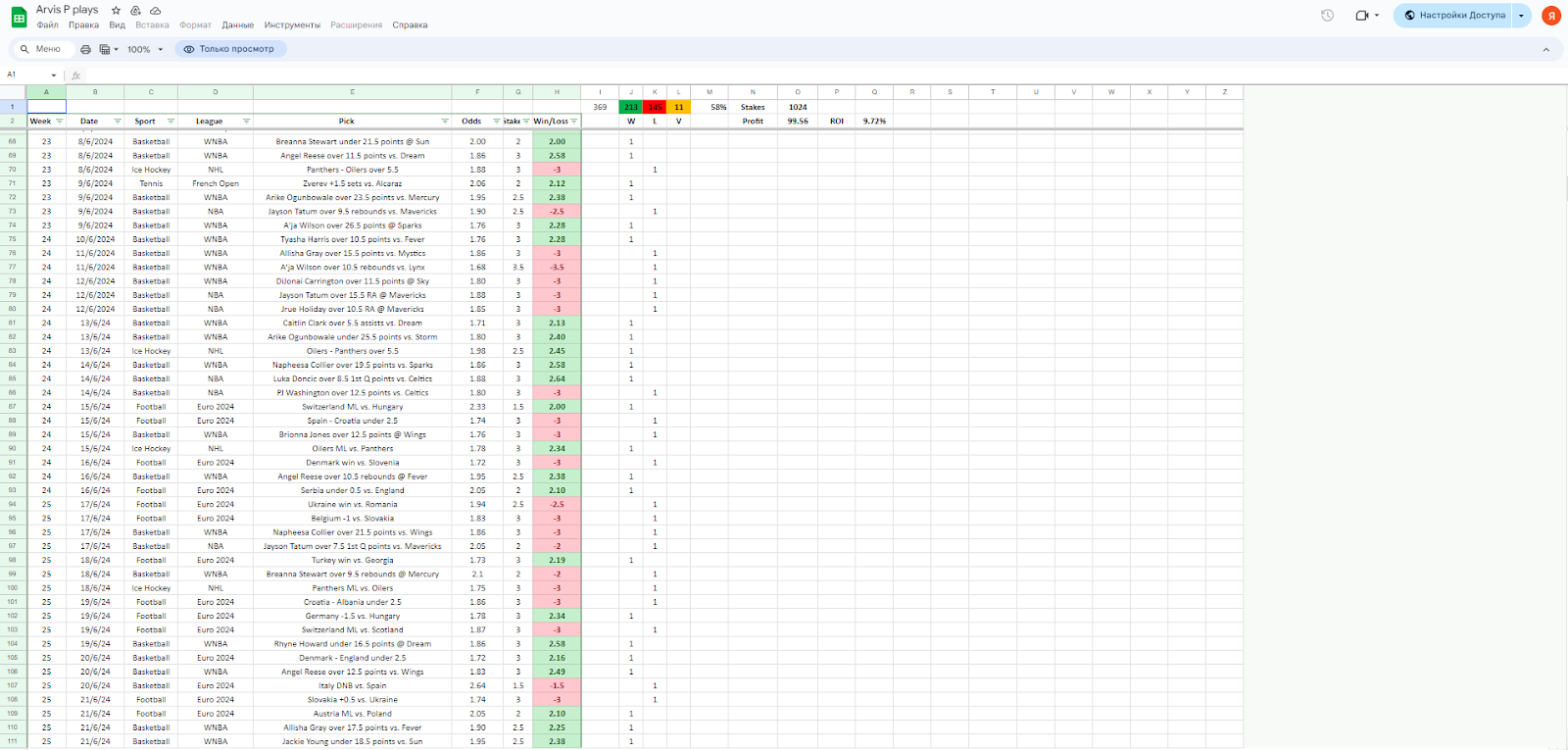Open the Правка menu
The height and width of the screenshot is (750, 1568).
(83, 25)
